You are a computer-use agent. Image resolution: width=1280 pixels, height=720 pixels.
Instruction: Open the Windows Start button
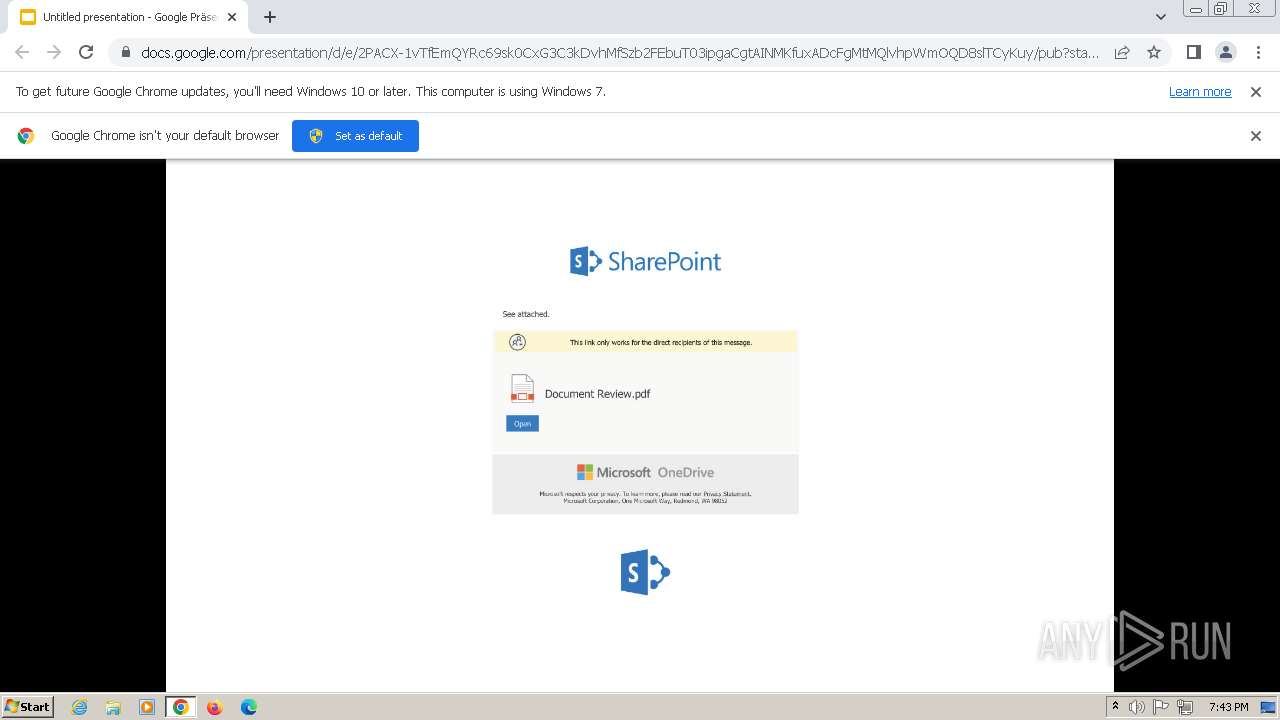click(x=27, y=706)
